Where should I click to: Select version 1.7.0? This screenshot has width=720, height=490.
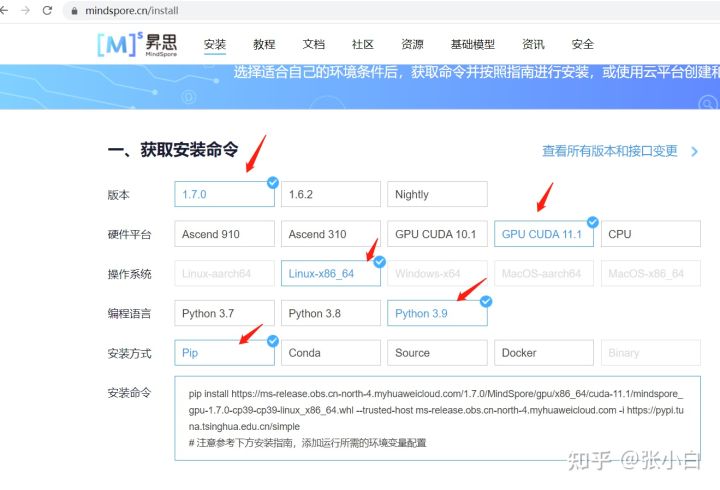click(x=225, y=194)
